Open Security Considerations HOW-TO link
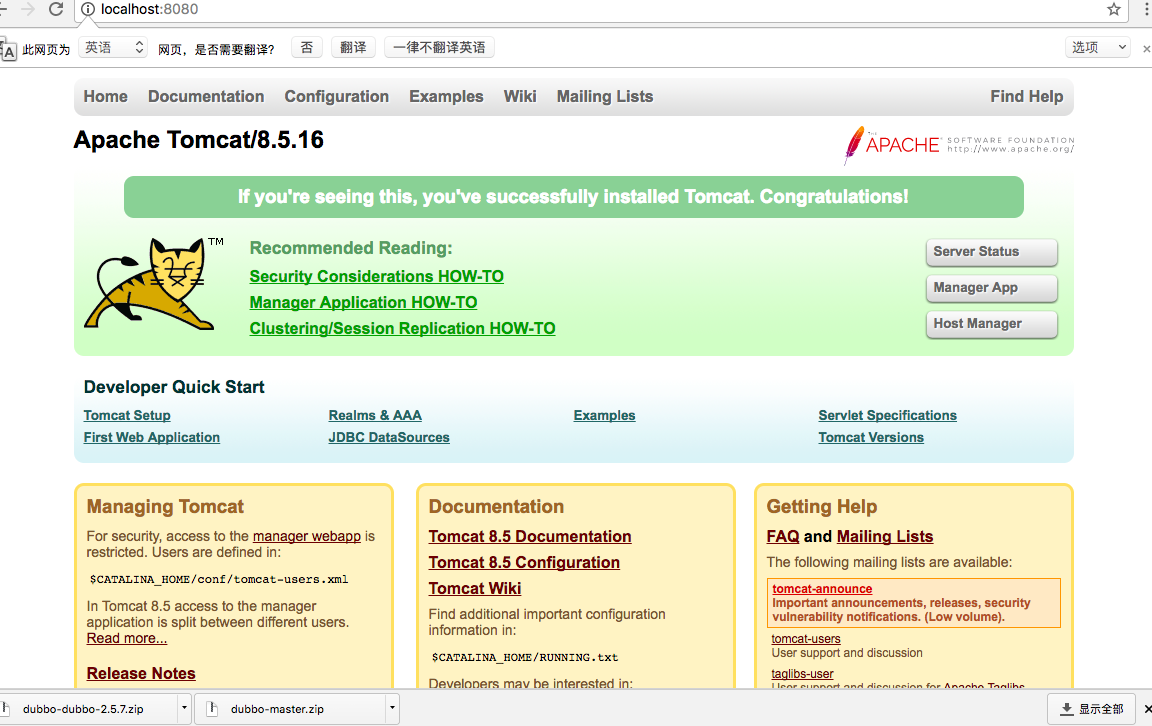 pyautogui.click(x=376, y=276)
